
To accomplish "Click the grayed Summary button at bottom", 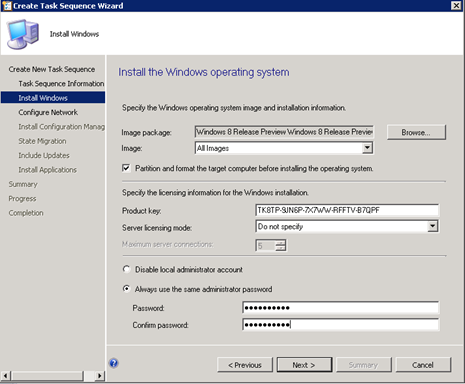I will [x=364, y=365].
